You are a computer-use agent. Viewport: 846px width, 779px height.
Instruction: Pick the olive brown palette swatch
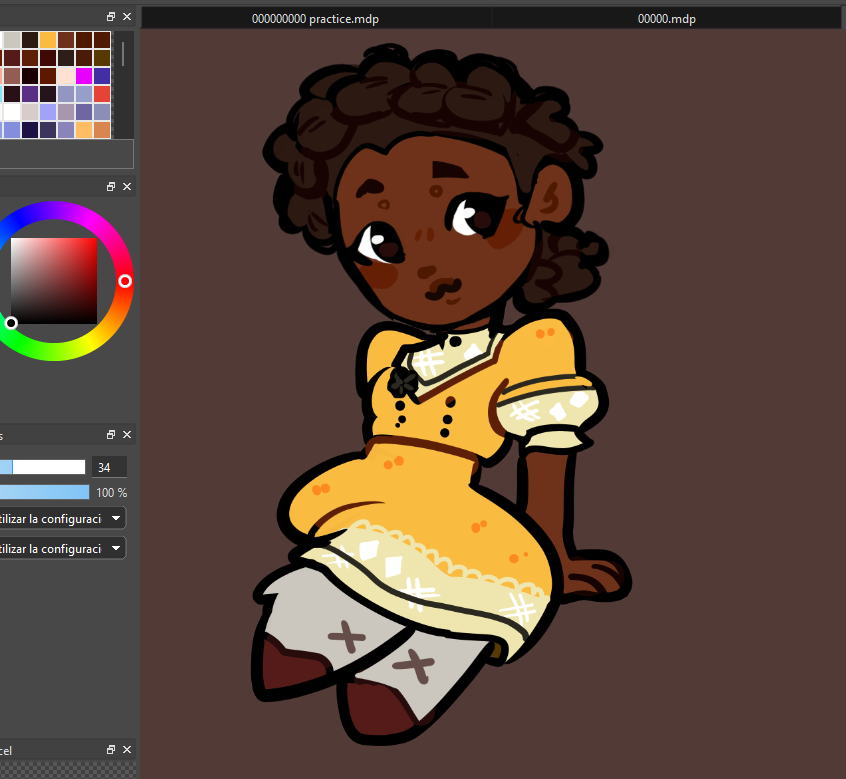102,58
